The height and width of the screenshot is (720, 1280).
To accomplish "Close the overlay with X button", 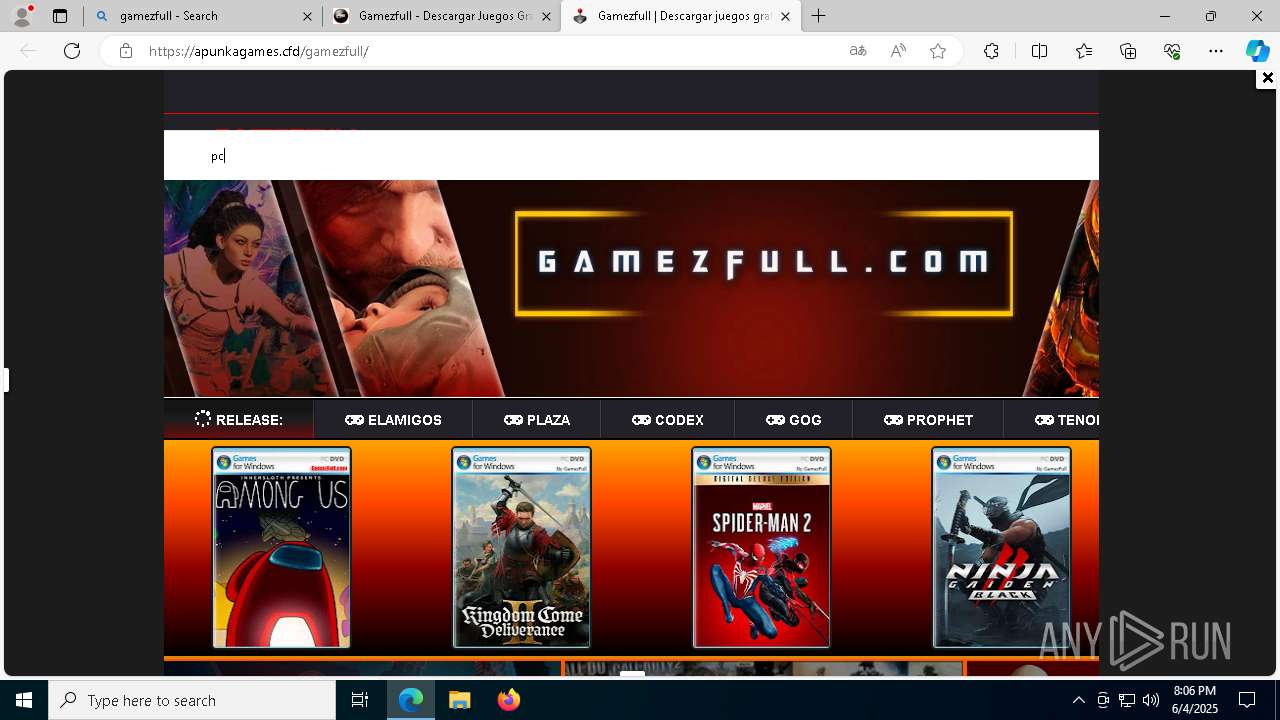I will tap(1267, 78).
